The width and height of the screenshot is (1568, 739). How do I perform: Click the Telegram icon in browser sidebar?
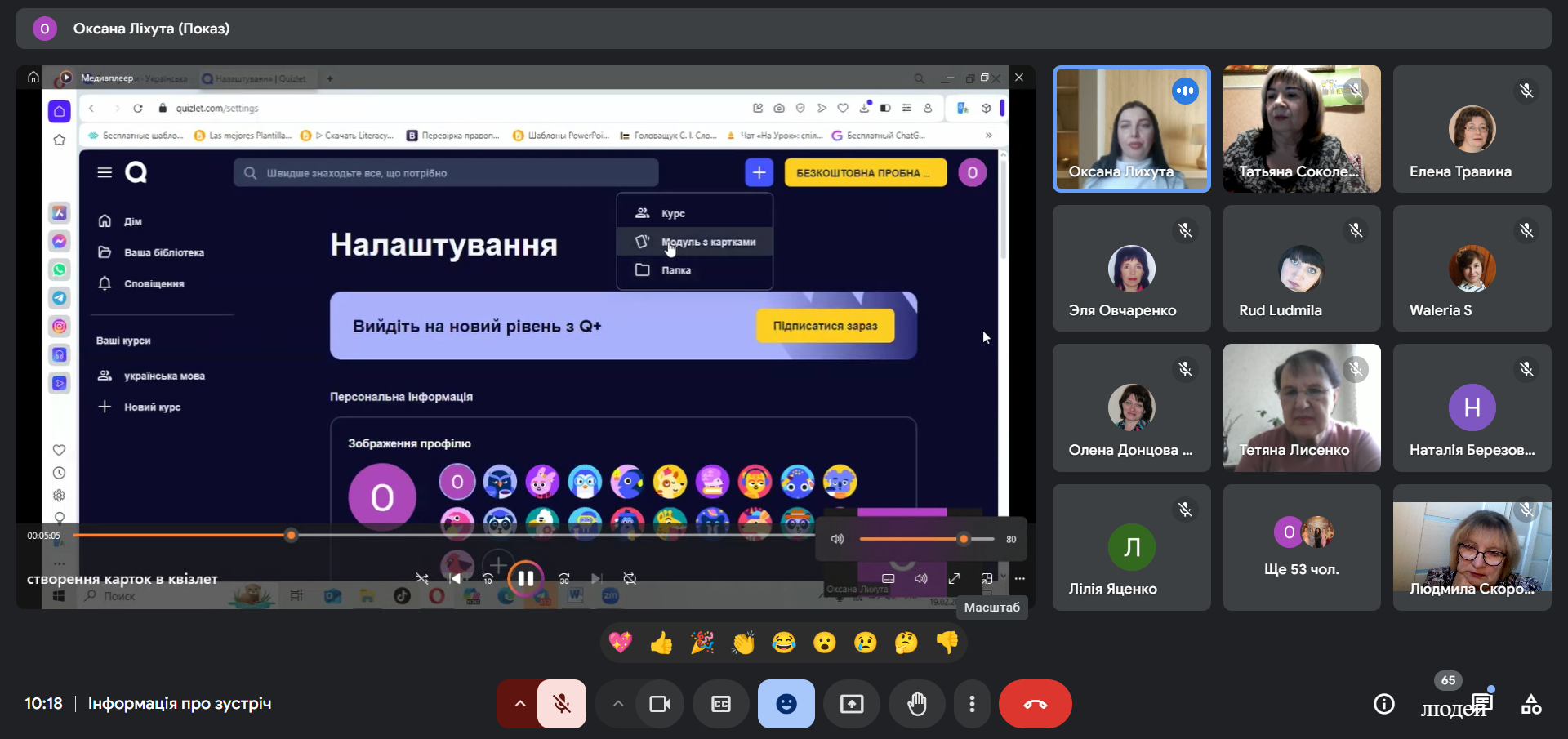coord(60,298)
